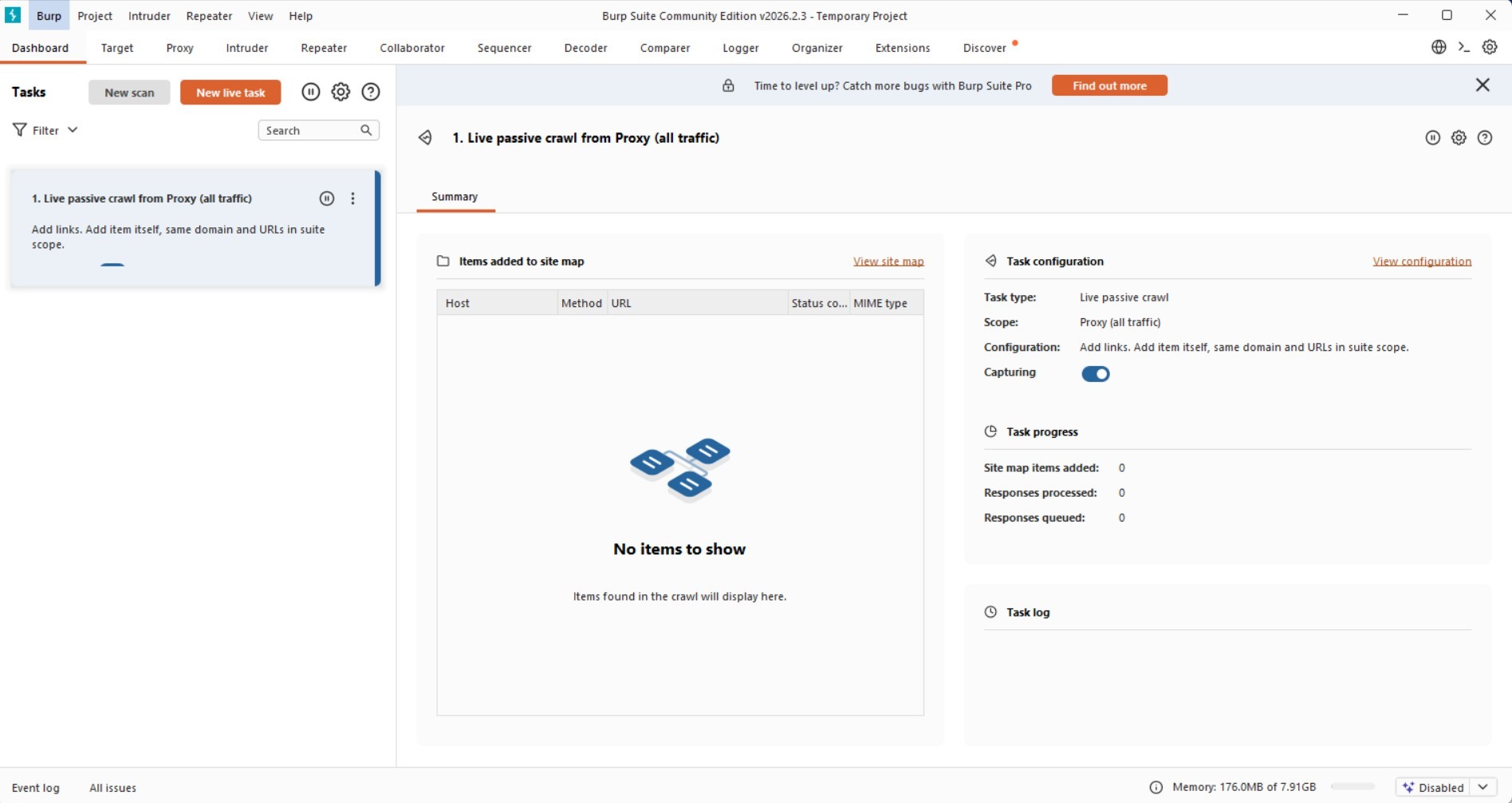The image size is (1512, 803).
Task: Dismiss the Burp Suite Pro banner
Action: click(1482, 85)
